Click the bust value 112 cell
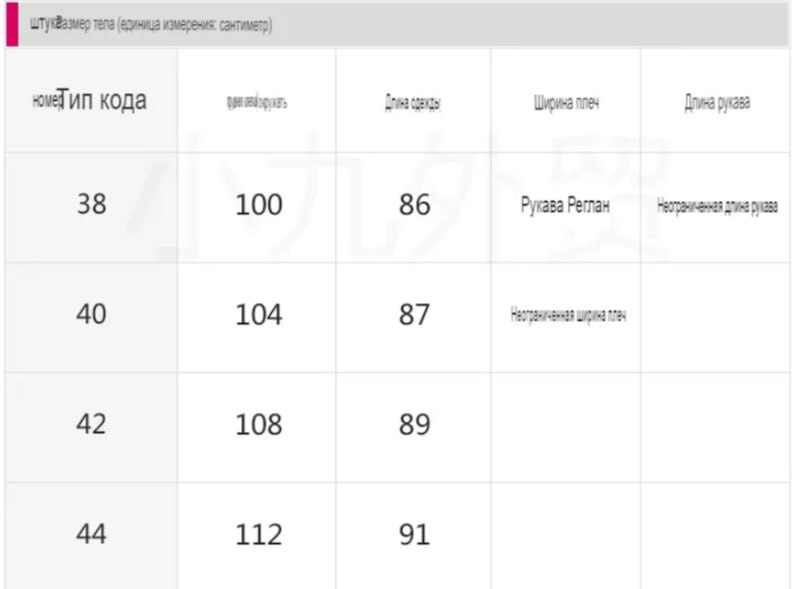The width and height of the screenshot is (792, 589). (257, 535)
